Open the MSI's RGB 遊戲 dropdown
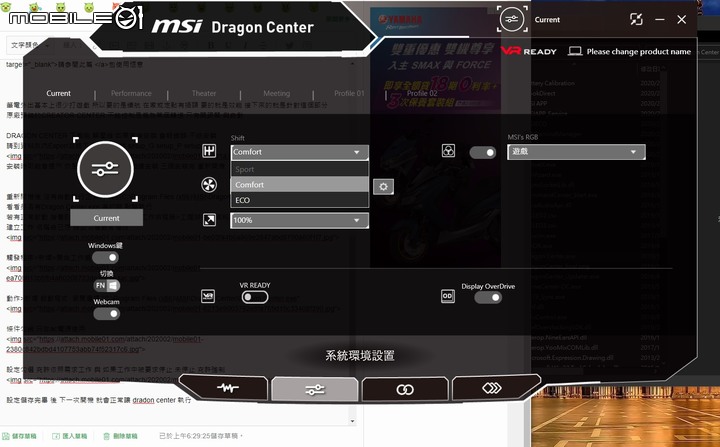Viewport: 720px width, 447px height. 576,152
